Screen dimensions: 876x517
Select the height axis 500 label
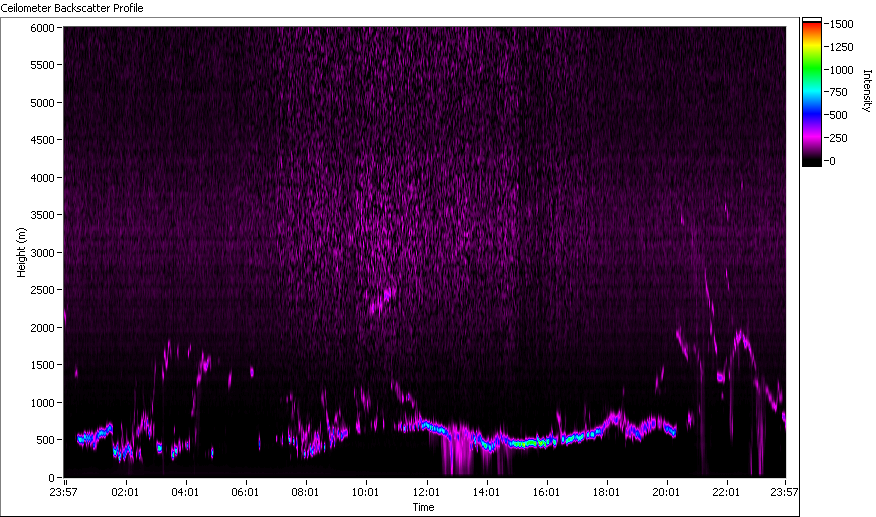click(45, 440)
